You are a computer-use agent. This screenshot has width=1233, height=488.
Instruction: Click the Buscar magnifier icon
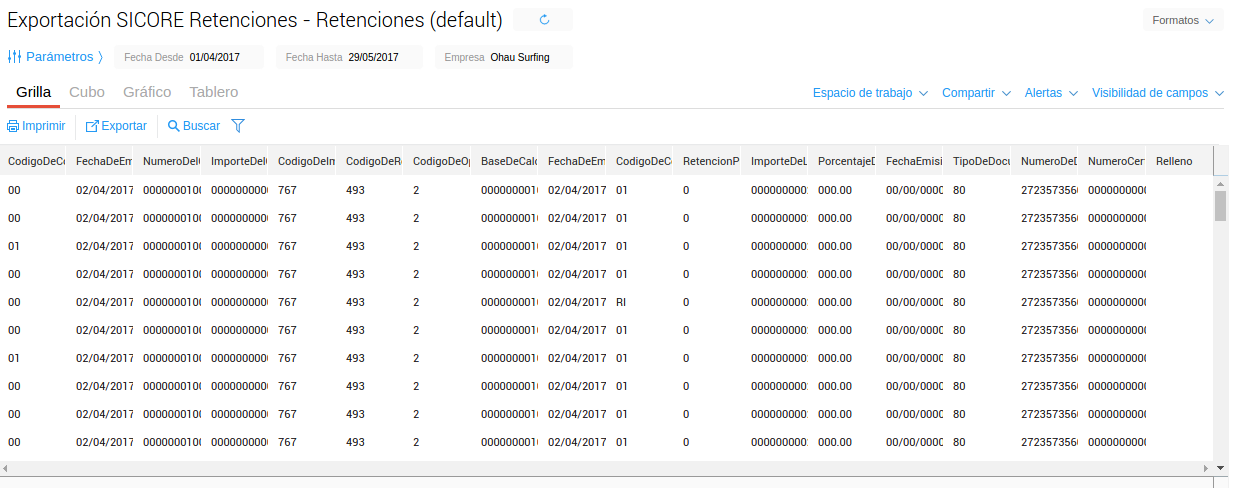tap(174, 127)
